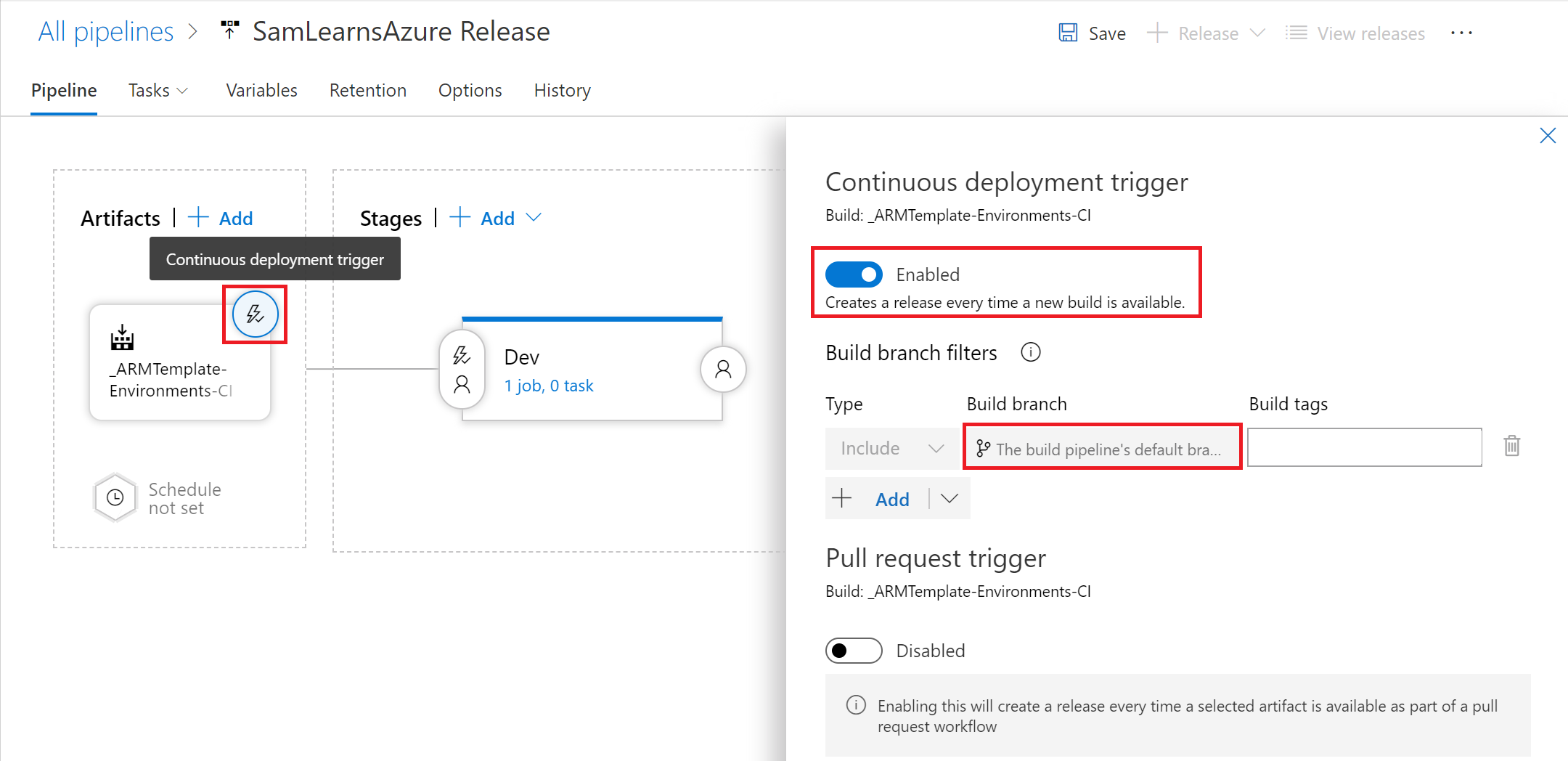Open post-deployment conditions on Dev stage
This screenshot has height=761, width=1568.
(722, 370)
